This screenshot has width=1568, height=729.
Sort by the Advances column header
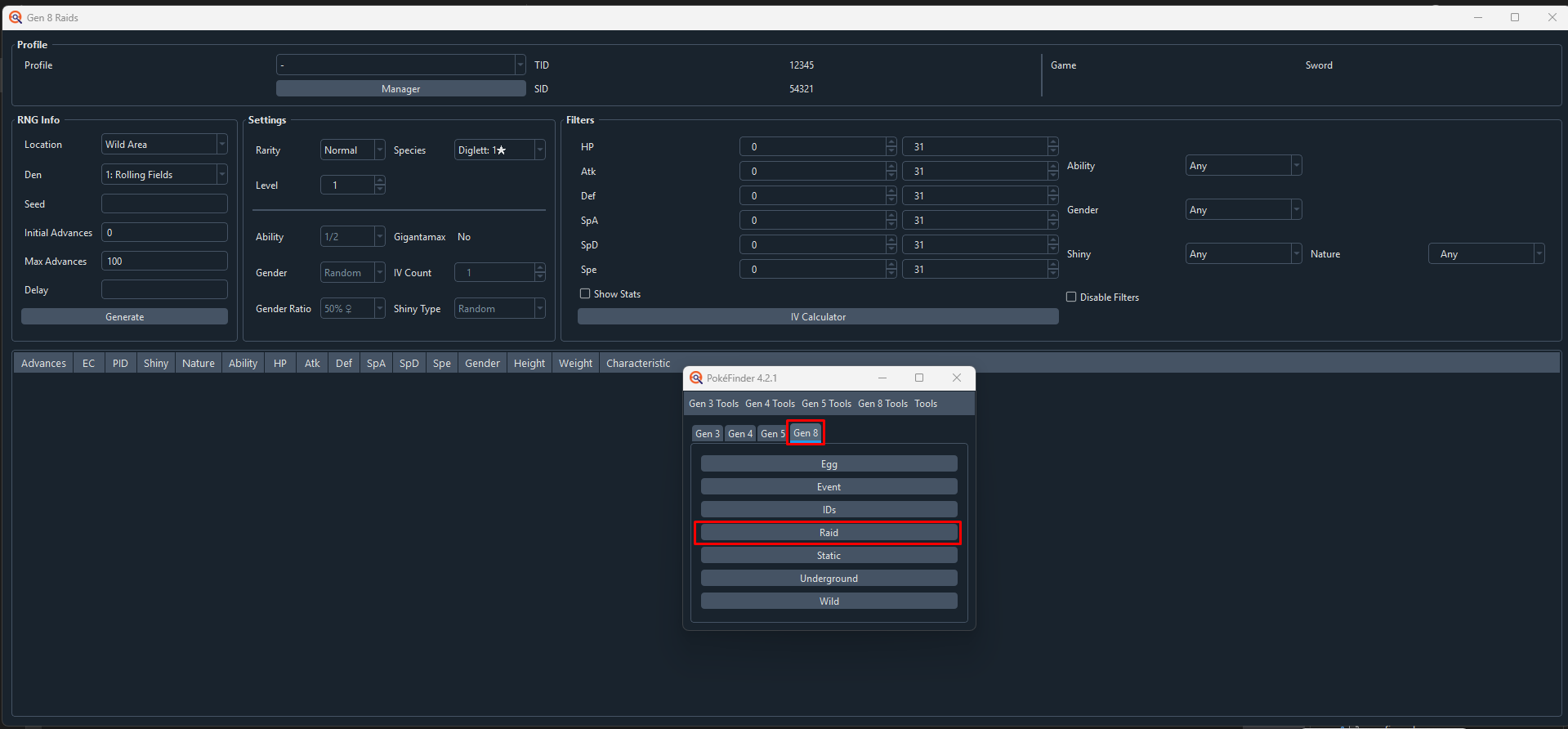click(43, 363)
